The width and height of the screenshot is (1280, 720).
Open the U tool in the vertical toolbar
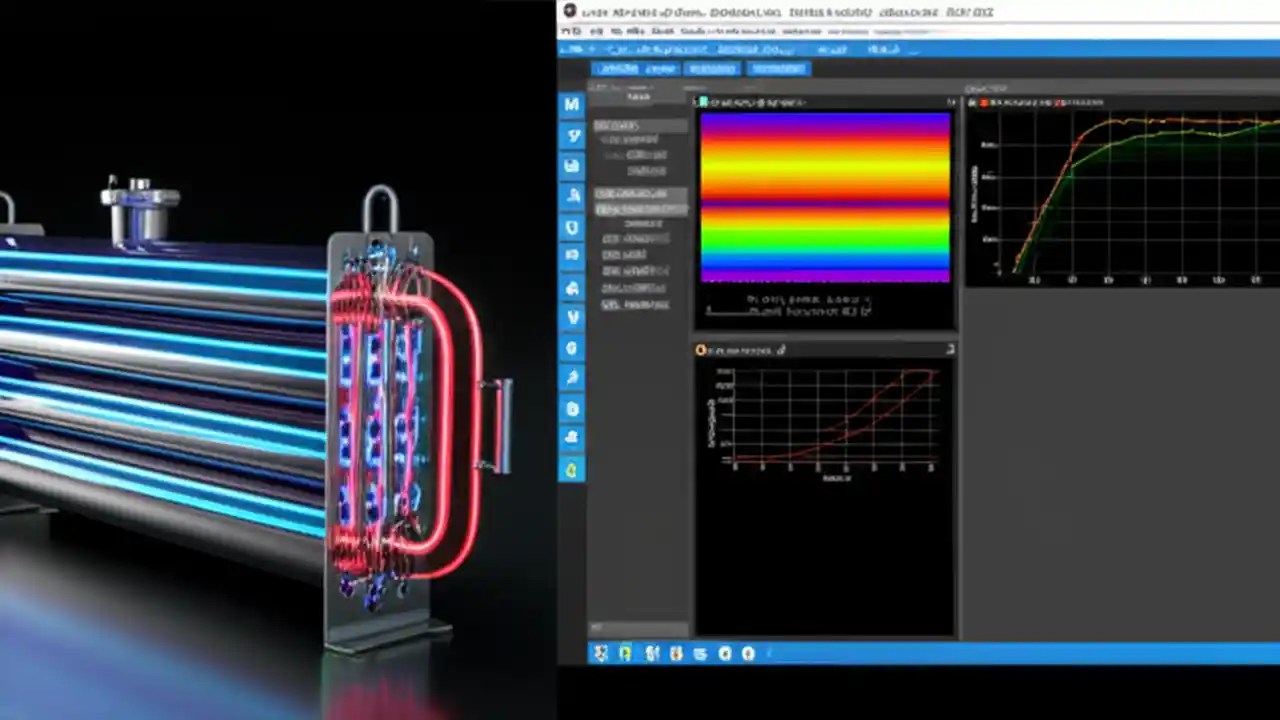(x=571, y=227)
